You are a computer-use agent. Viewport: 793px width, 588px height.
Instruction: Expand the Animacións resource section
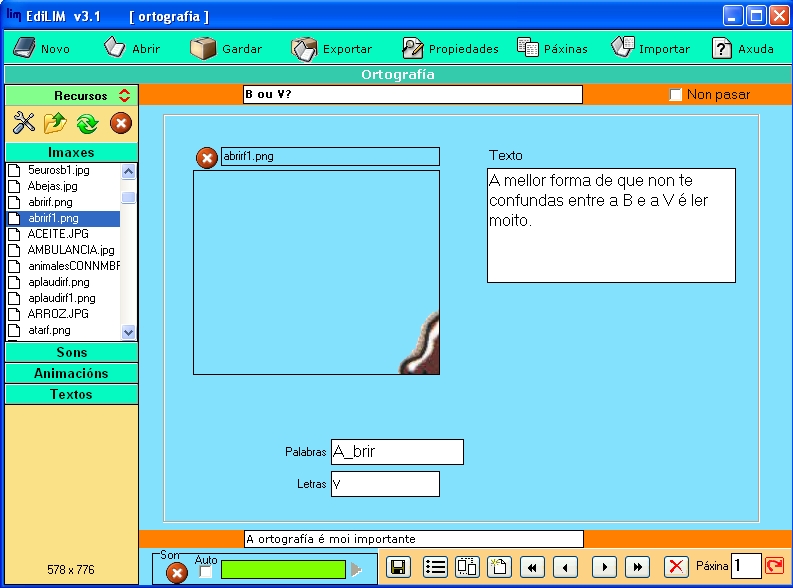[x=71, y=373]
